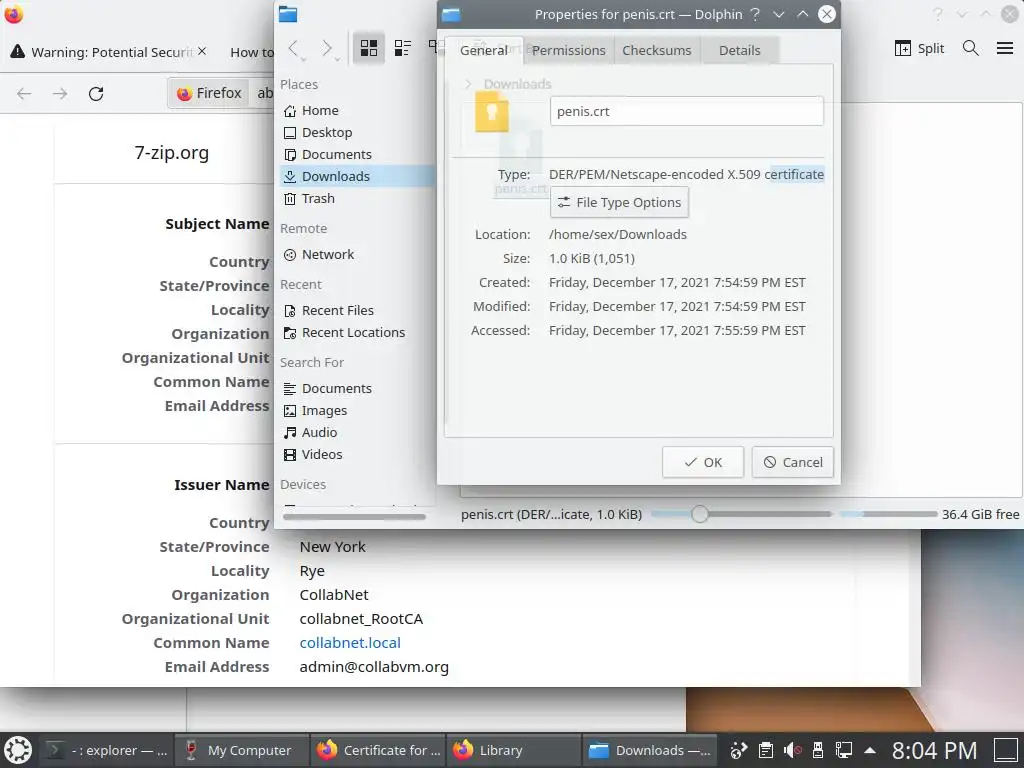Click Firefox forward arrow
This screenshot has height=768, width=1024.
[60, 93]
